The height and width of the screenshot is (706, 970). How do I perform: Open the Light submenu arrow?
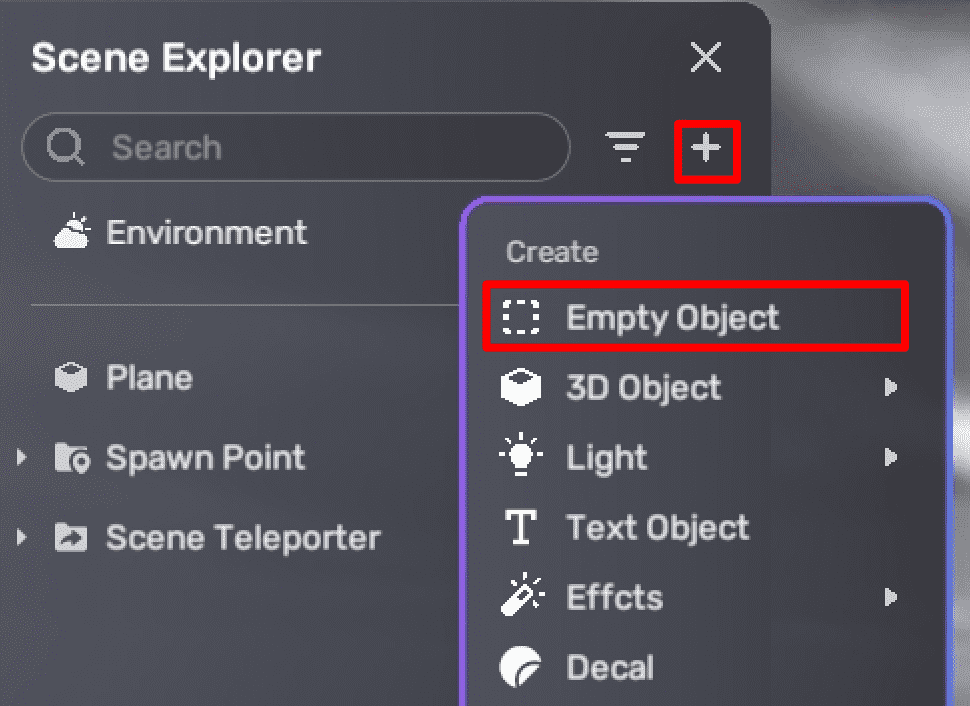pyautogui.click(x=890, y=458)
